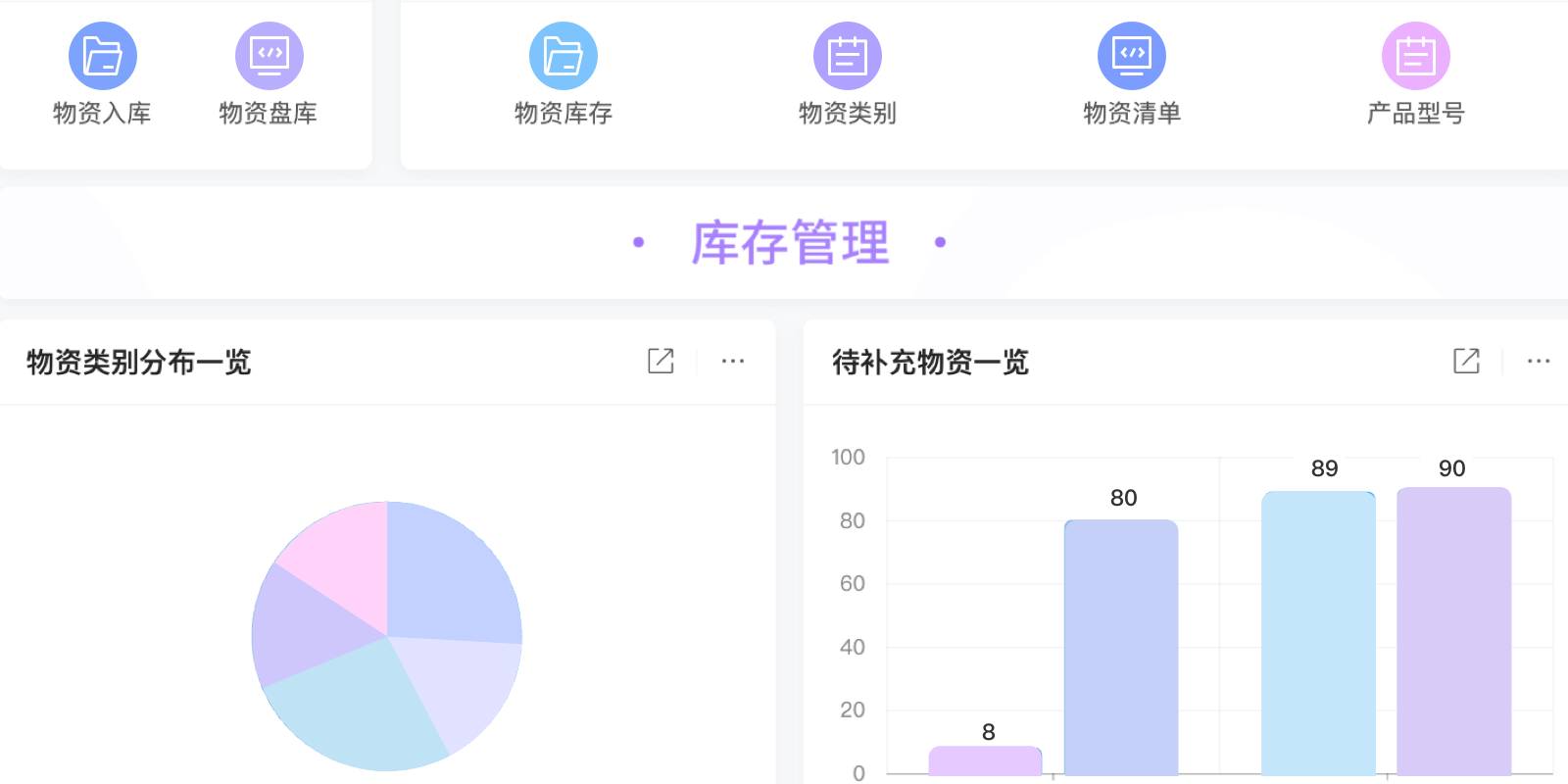1568x784 pixels.
Task: Expand more options for 物资类别分布一览
Action: pyautogui.click(x=733, y=361)
